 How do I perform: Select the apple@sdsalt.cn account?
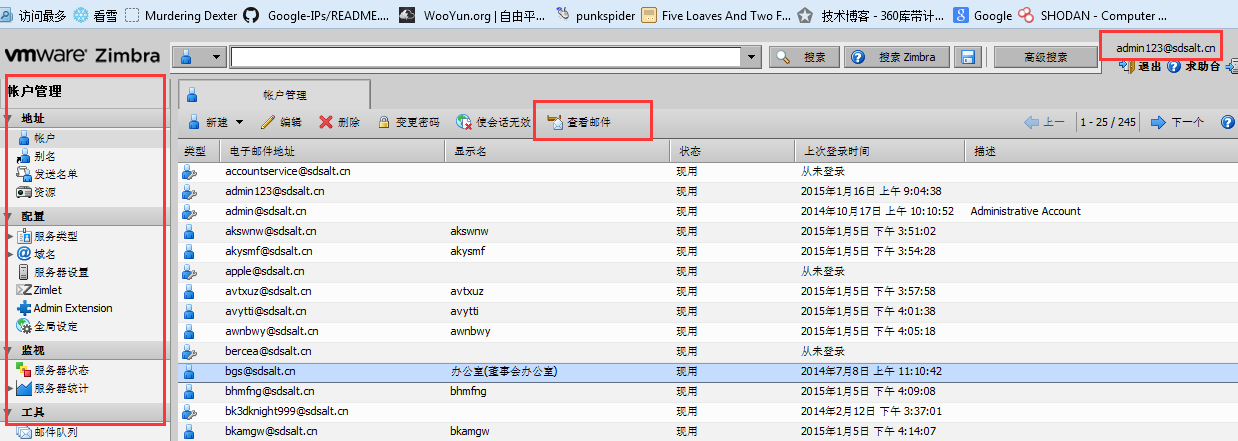[x=708, y=271]
